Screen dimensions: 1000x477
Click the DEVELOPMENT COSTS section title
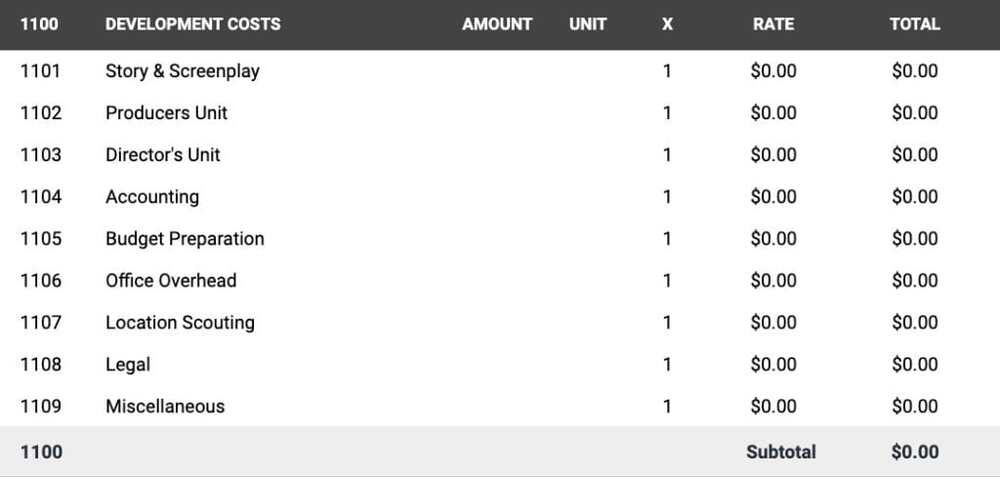[193, 24]
